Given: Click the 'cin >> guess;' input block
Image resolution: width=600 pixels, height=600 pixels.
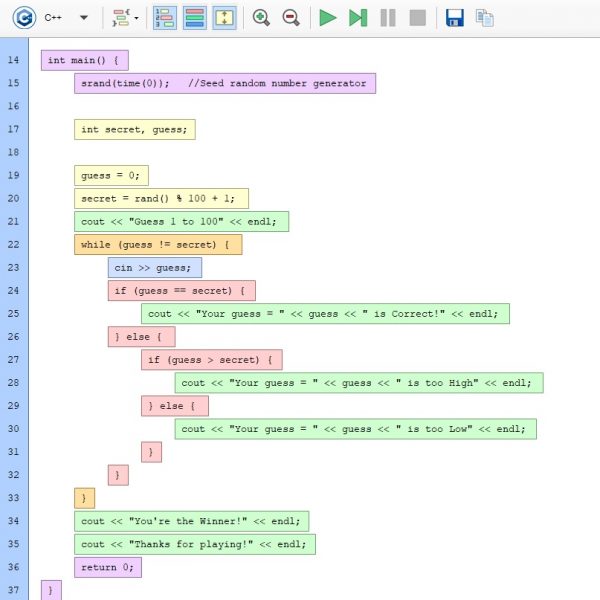Looking at the screenshot, I should click(x=155, y=267).
